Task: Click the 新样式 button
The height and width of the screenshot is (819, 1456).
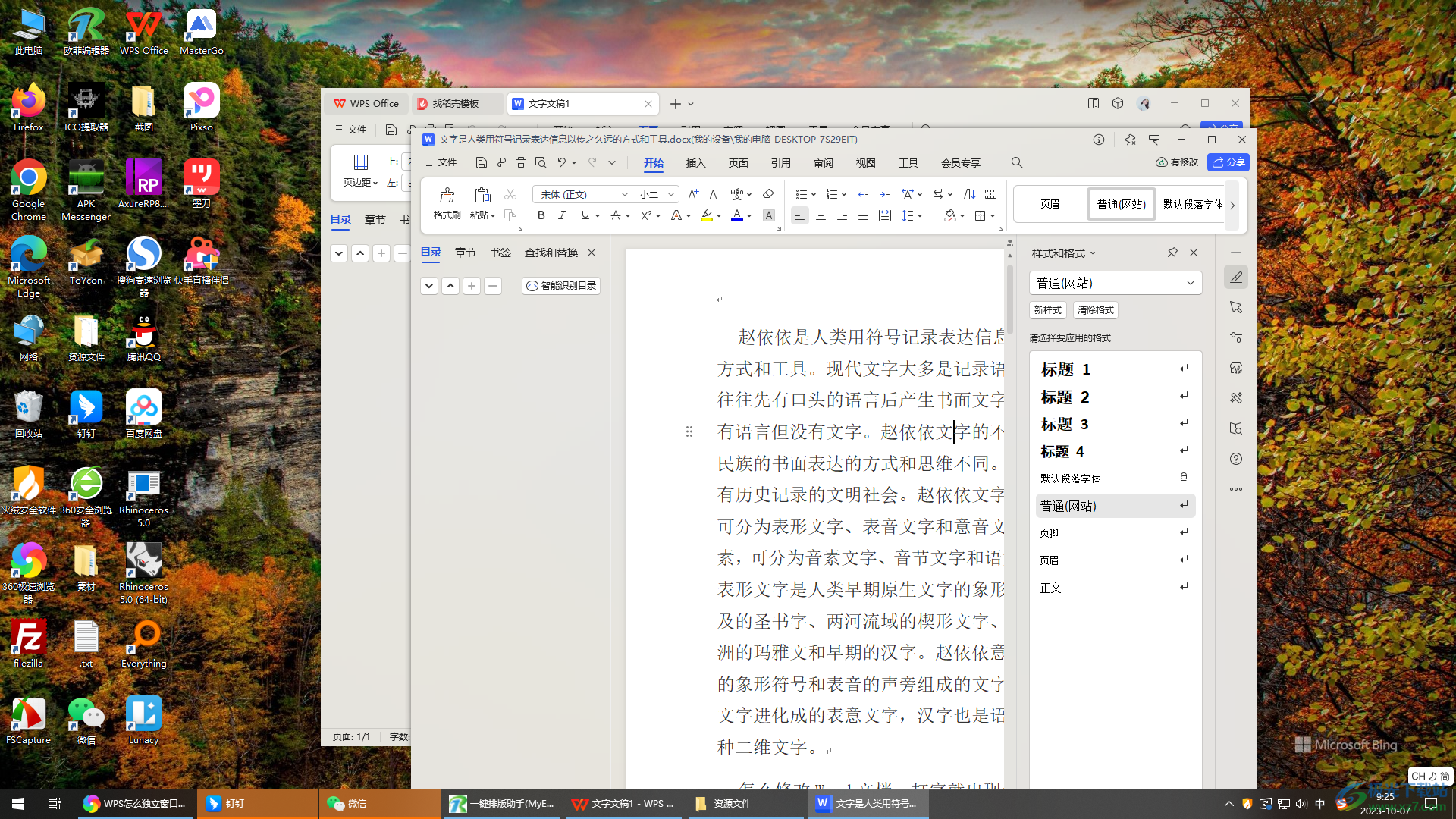Action: [x=1048, y=310]
